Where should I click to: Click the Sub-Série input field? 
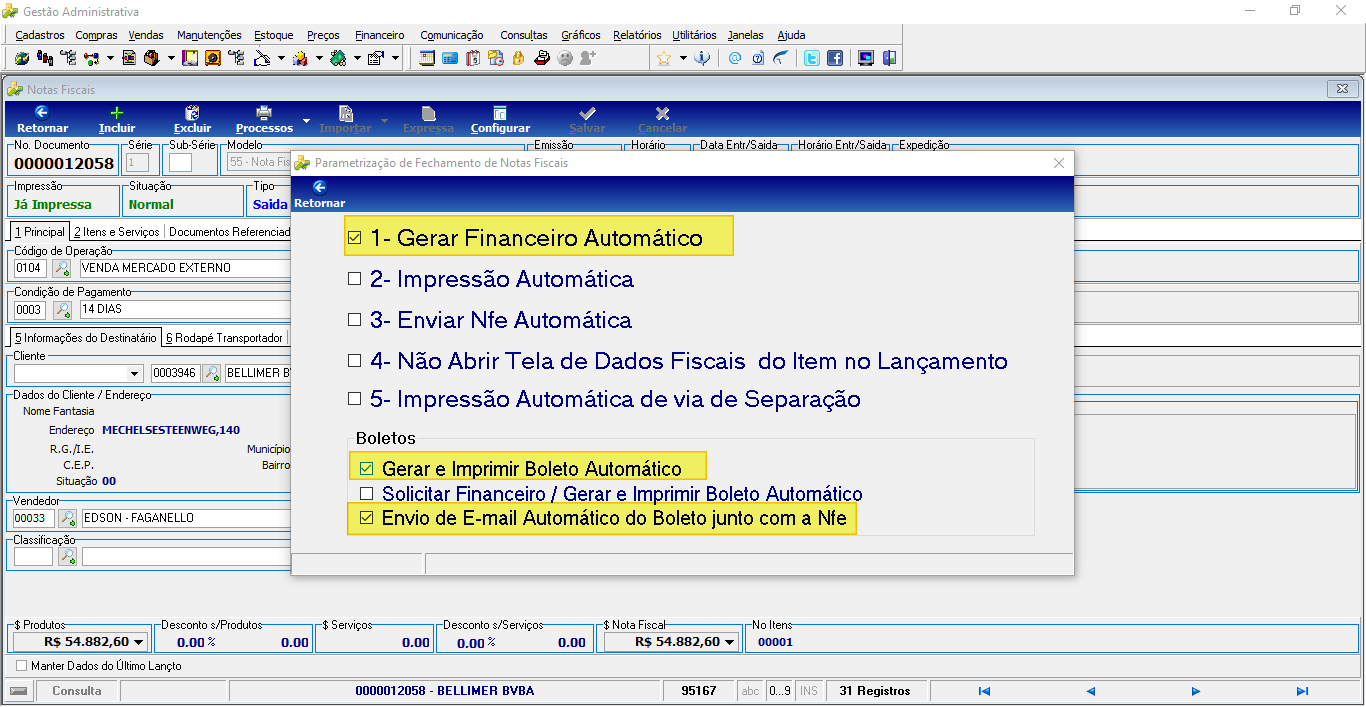180,162
